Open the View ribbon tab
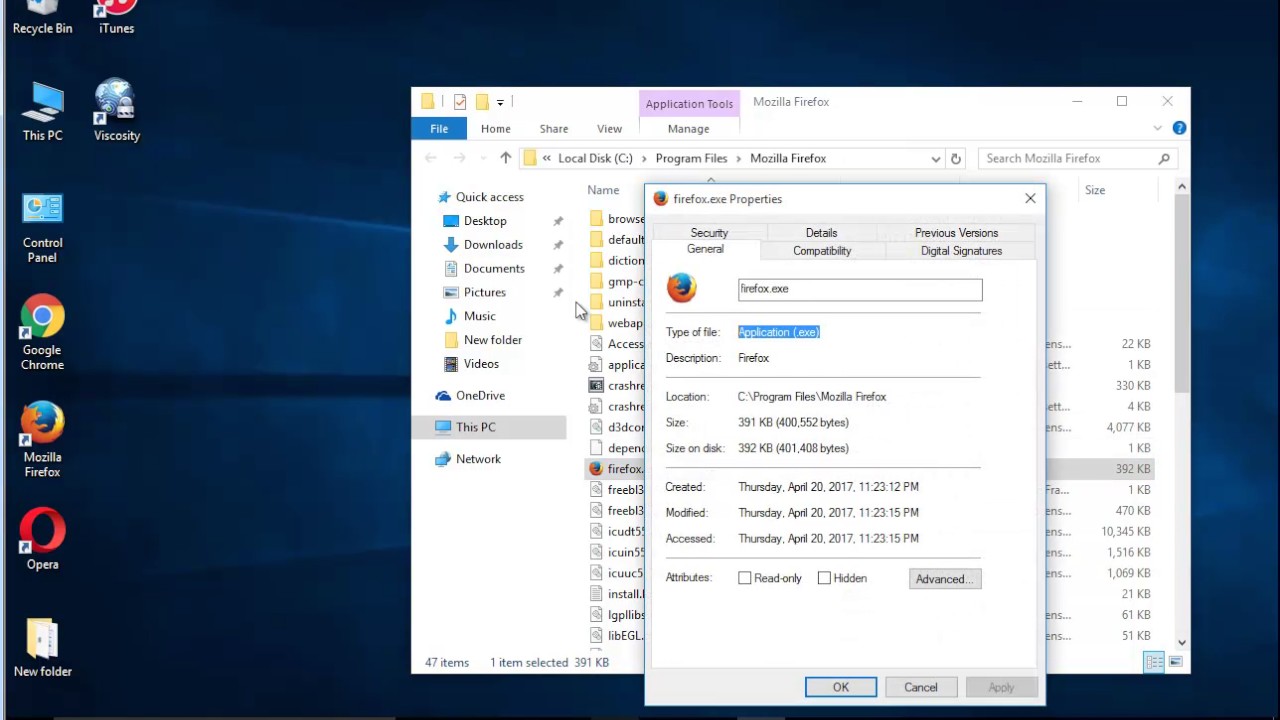The height and width of the screenshot is (720, 1280). (609, 128)
